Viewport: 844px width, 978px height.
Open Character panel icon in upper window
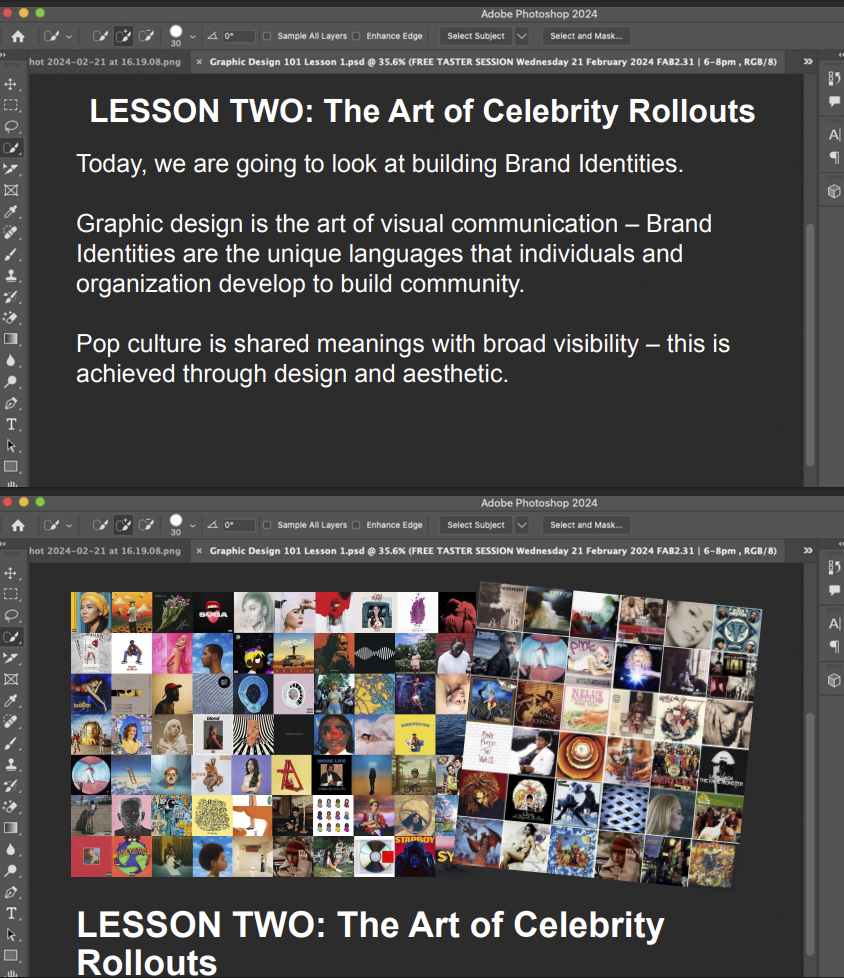(x=834, y=135)
